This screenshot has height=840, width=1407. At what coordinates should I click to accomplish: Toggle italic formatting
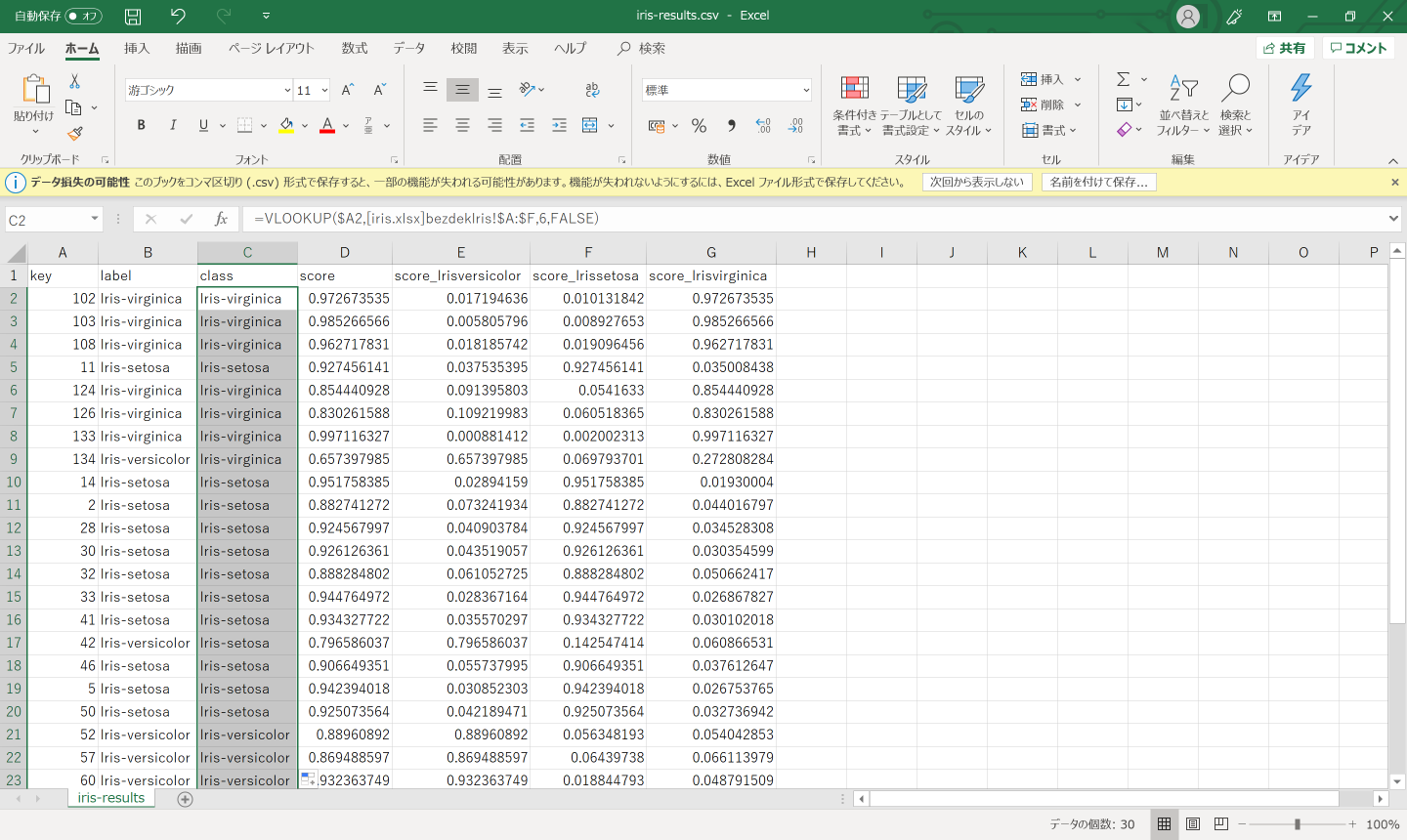click(173, 125)
